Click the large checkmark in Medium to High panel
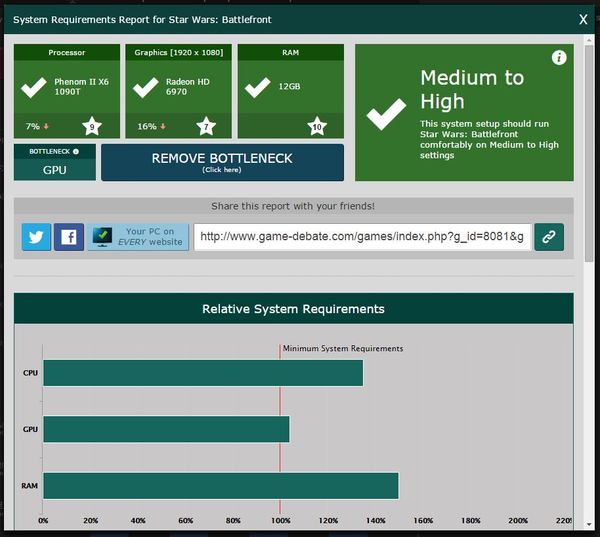This screenshot has height=537, width=600. click(x=386, y=114)
